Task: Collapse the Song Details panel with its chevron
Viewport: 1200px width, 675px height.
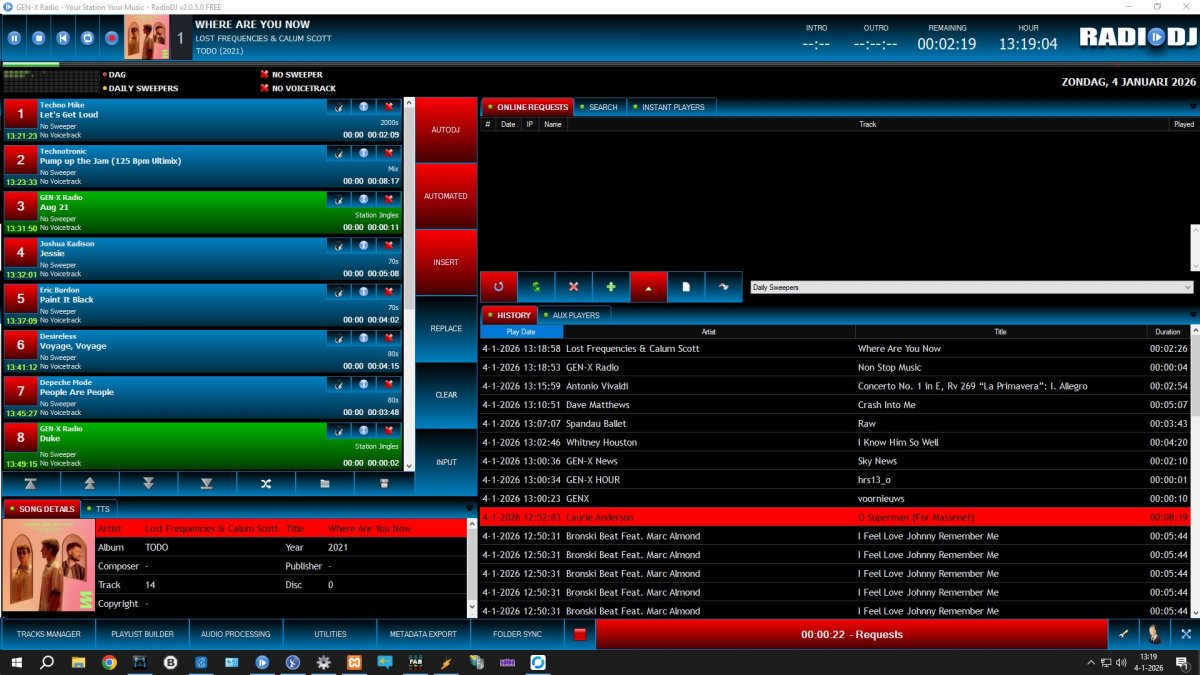Action: (469, 508)
